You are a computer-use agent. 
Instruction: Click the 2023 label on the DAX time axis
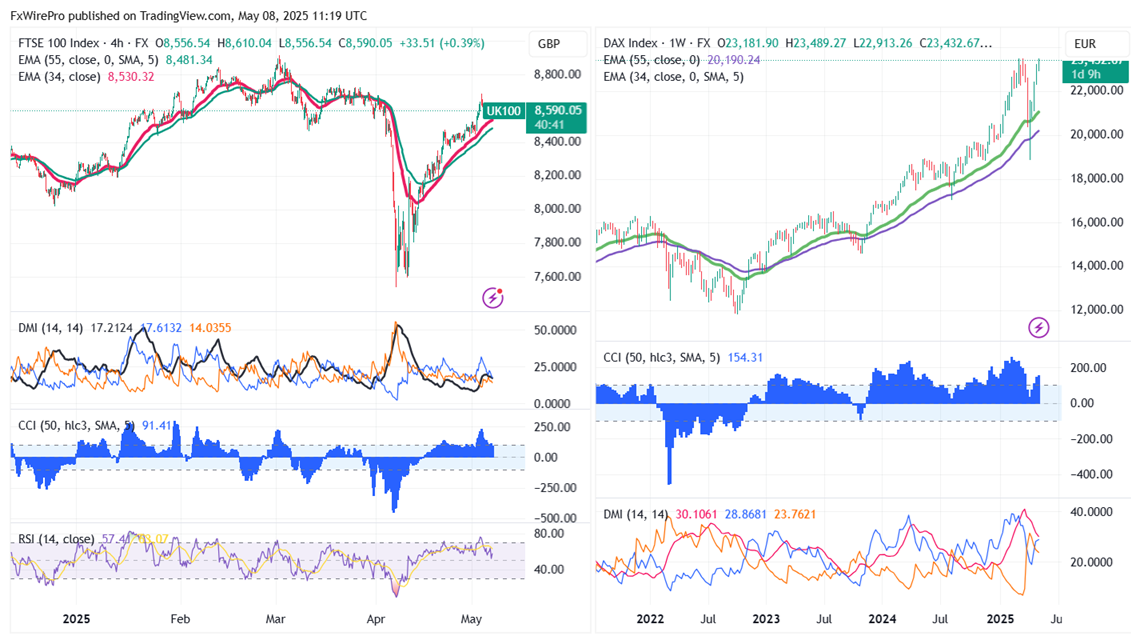(765, 619)
